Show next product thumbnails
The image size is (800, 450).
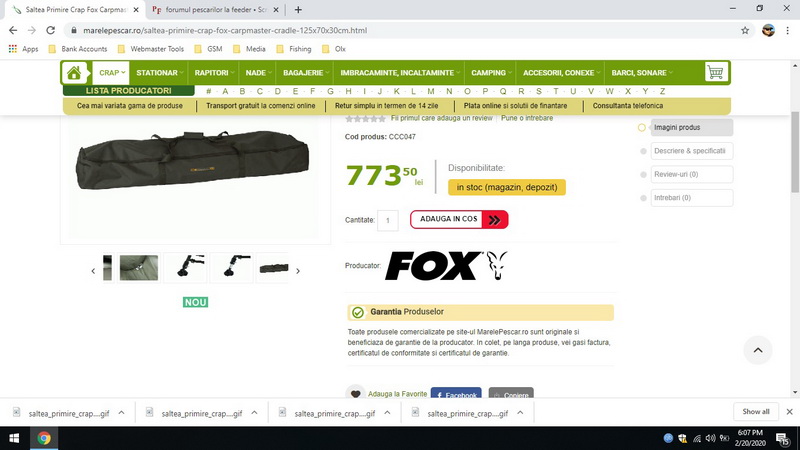click(298, 271)
